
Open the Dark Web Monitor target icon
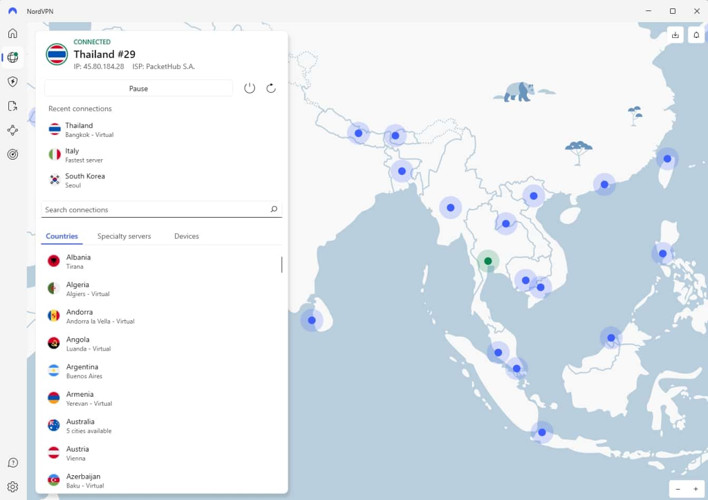pos(13,155)
